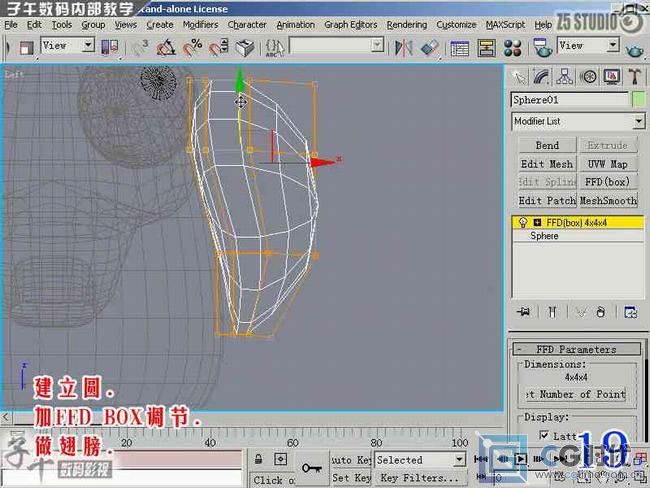Click the Use Pivot Point Center icon

(109, 47)
